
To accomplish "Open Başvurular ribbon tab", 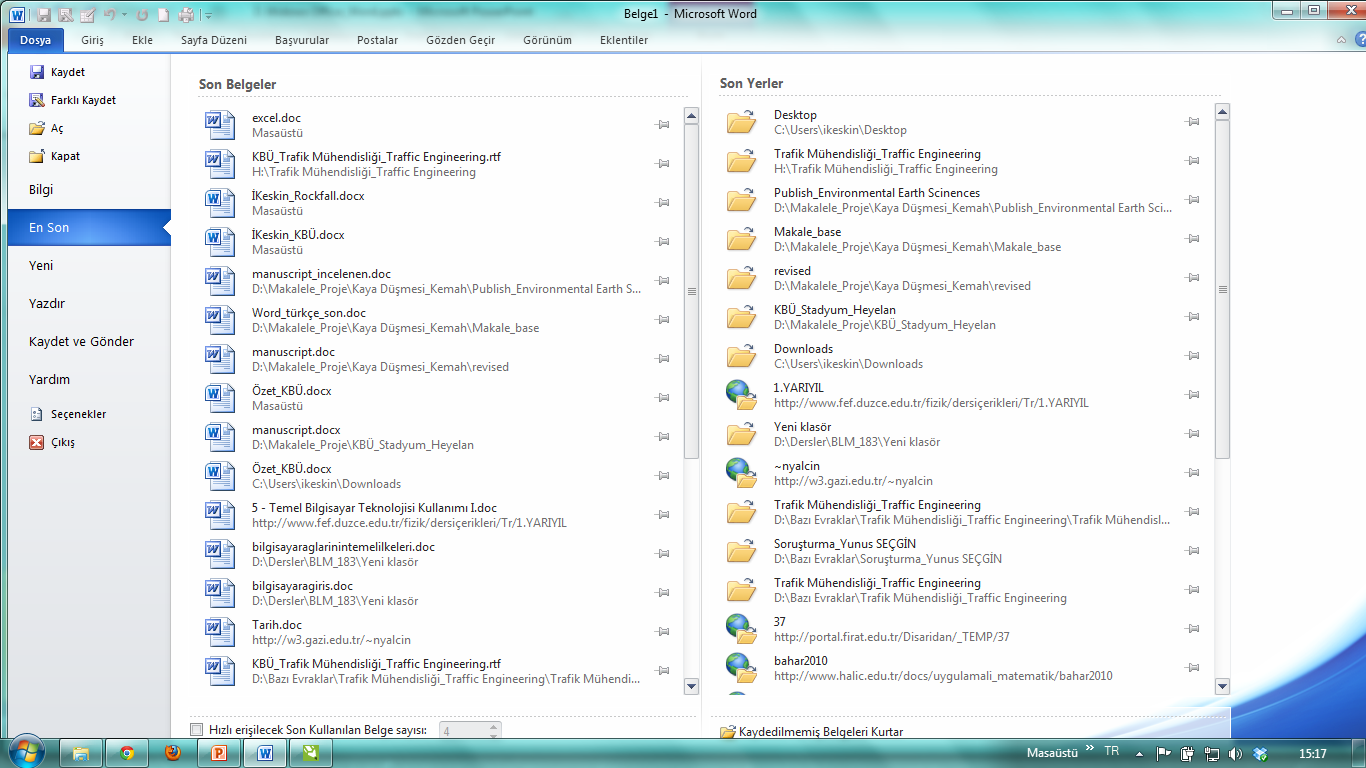I will pyautogui.click(x=302, y=40).
